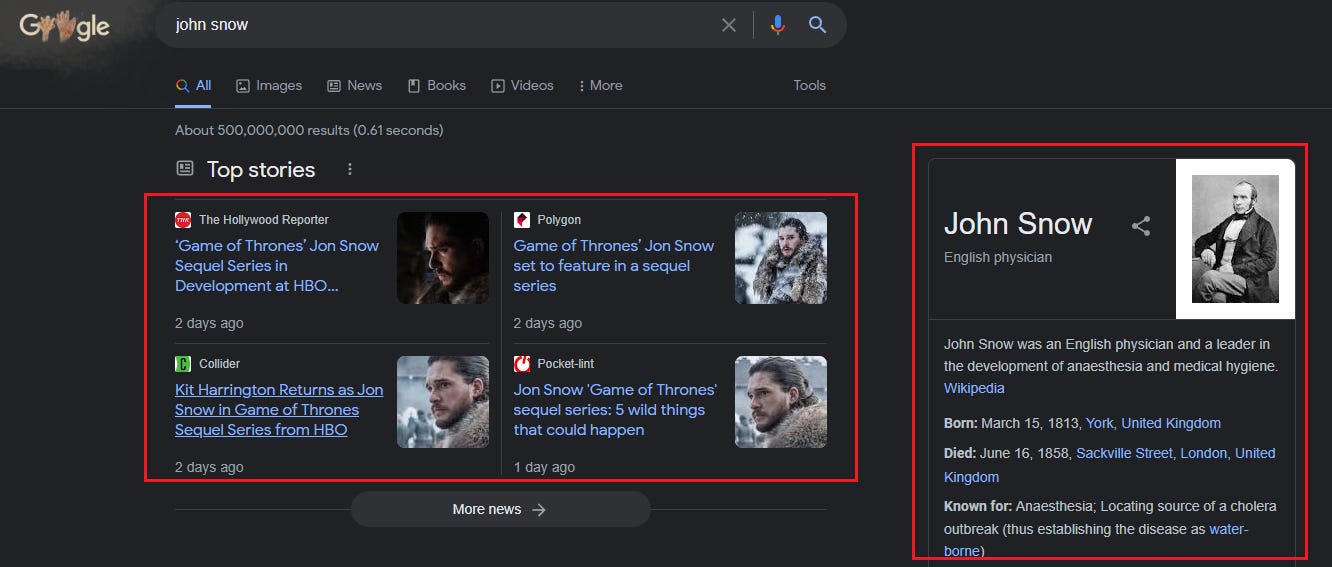Open the News tab
Image resolution: width=1332 pixels, height=567 pixels.
[355, 86]
